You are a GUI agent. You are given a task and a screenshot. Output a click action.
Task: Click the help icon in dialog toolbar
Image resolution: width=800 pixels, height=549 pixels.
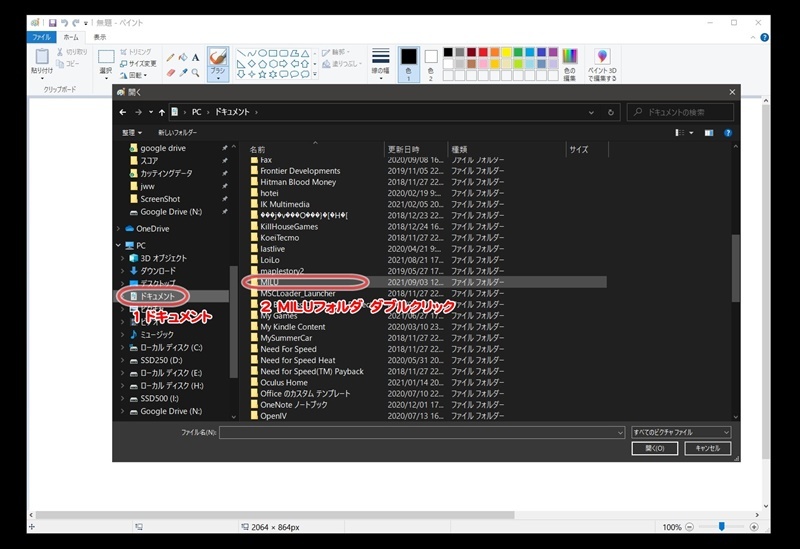click(x=727, y=132)
